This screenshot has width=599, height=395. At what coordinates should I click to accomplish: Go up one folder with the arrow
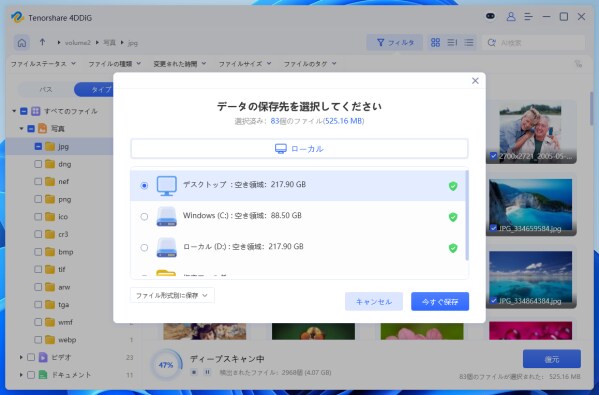pyautogui.click(x=42, y=42)
